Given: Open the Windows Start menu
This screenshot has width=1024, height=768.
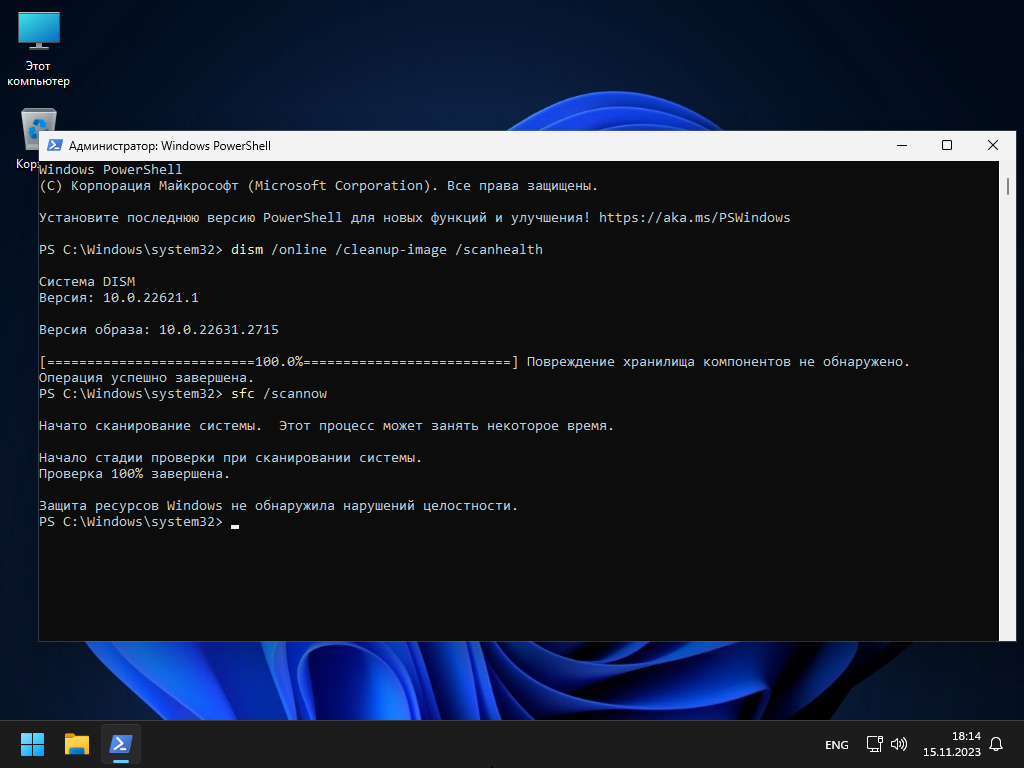Looking at the screenshot, I should pos(32,744).
